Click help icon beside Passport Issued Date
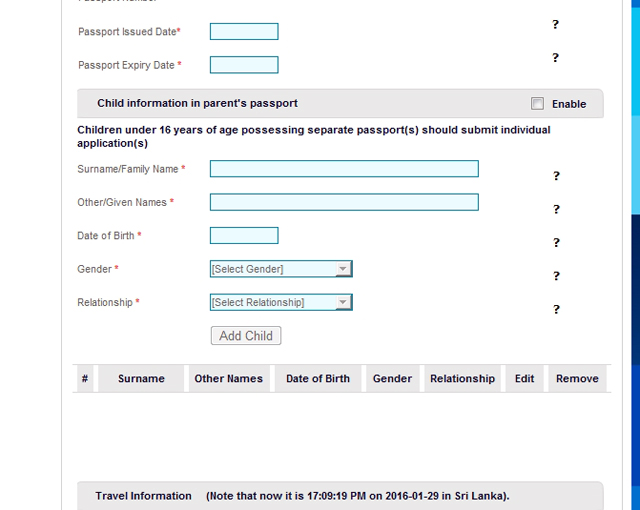Viewport: 640px width, 510px height. [x=556, y=24]
